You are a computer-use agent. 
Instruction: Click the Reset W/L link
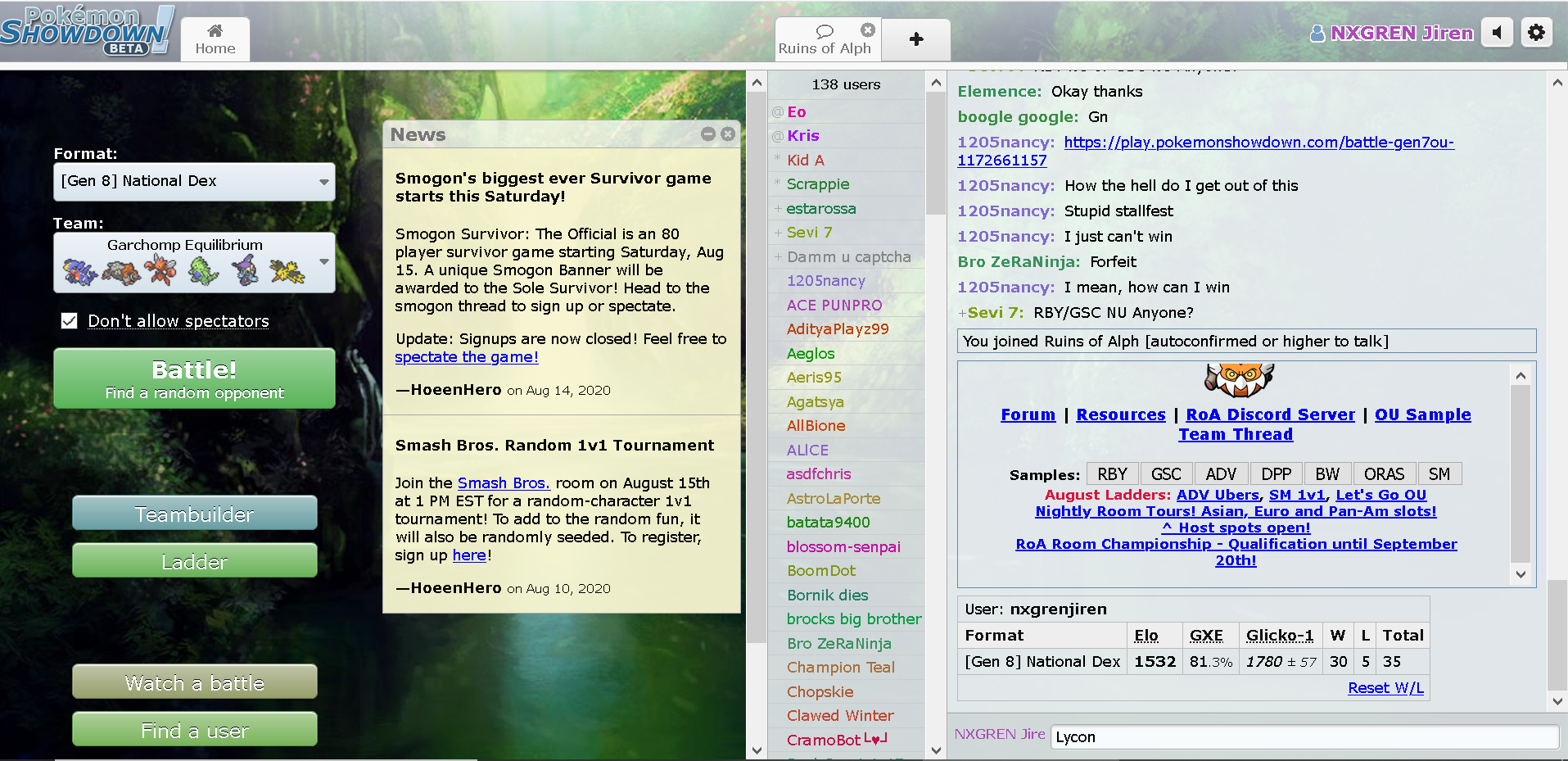pyautogui.click(x=1385, y=688)
